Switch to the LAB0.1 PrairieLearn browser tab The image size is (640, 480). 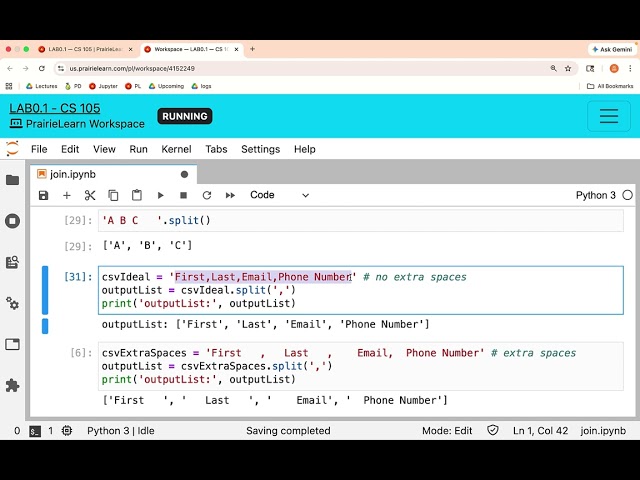tap(86, 49)
